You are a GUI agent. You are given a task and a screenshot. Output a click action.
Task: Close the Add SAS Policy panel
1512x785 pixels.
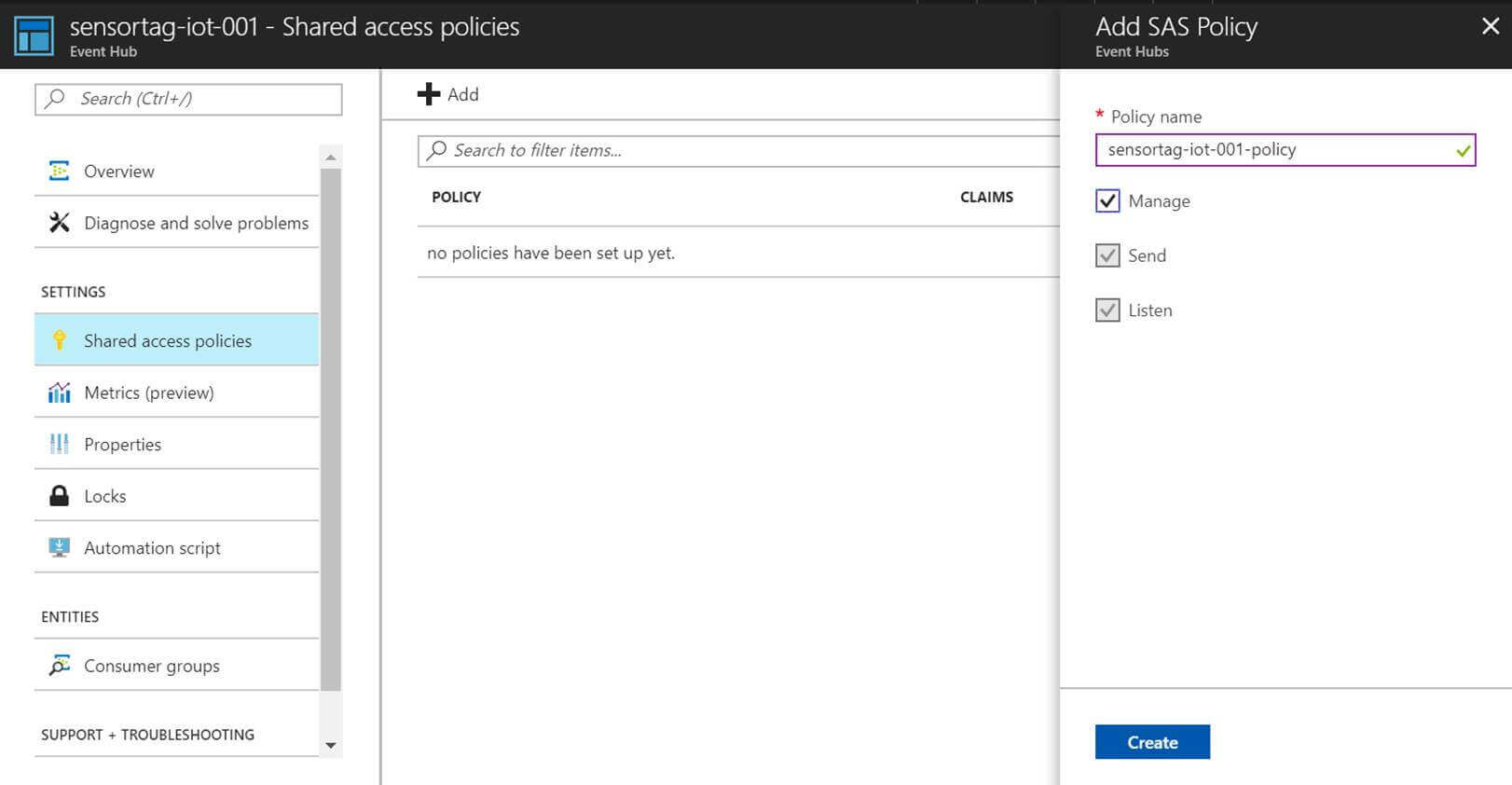click(1490, 26)
